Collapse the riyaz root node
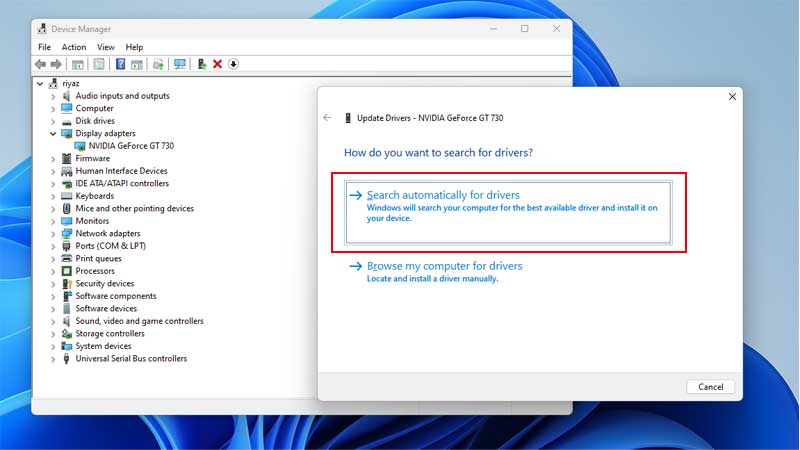The height and width of the screenshot is (450, 800). tap(40, 83)
